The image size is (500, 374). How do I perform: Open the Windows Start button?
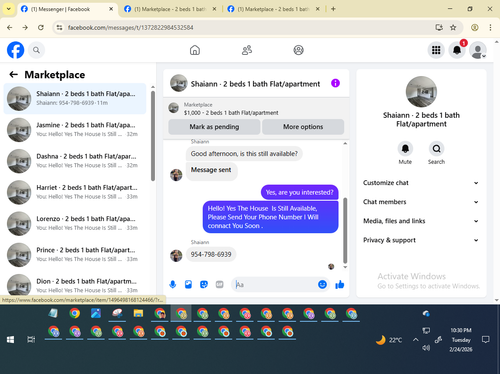pos(10,340)
